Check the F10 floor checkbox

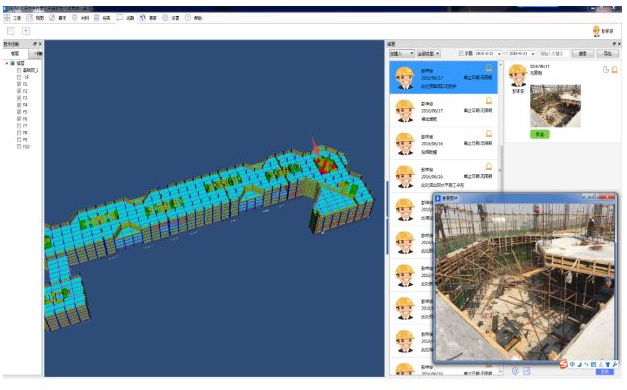coord(19,147)
